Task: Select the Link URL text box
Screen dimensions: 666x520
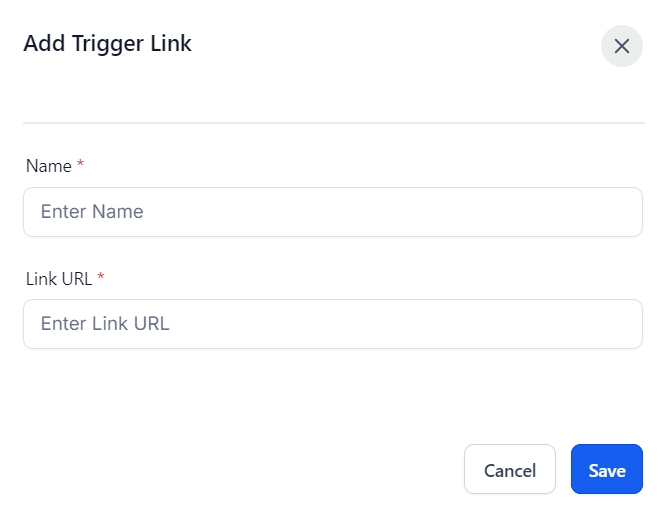Action: [x=332, y=324]
